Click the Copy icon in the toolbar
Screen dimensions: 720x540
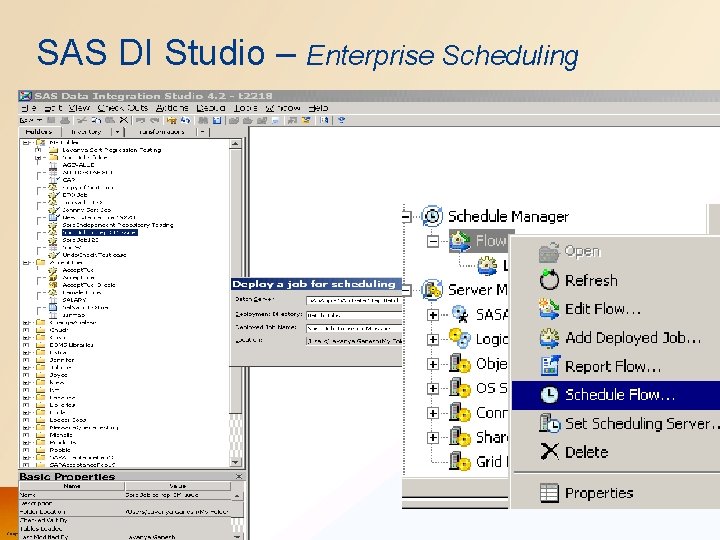96,120
